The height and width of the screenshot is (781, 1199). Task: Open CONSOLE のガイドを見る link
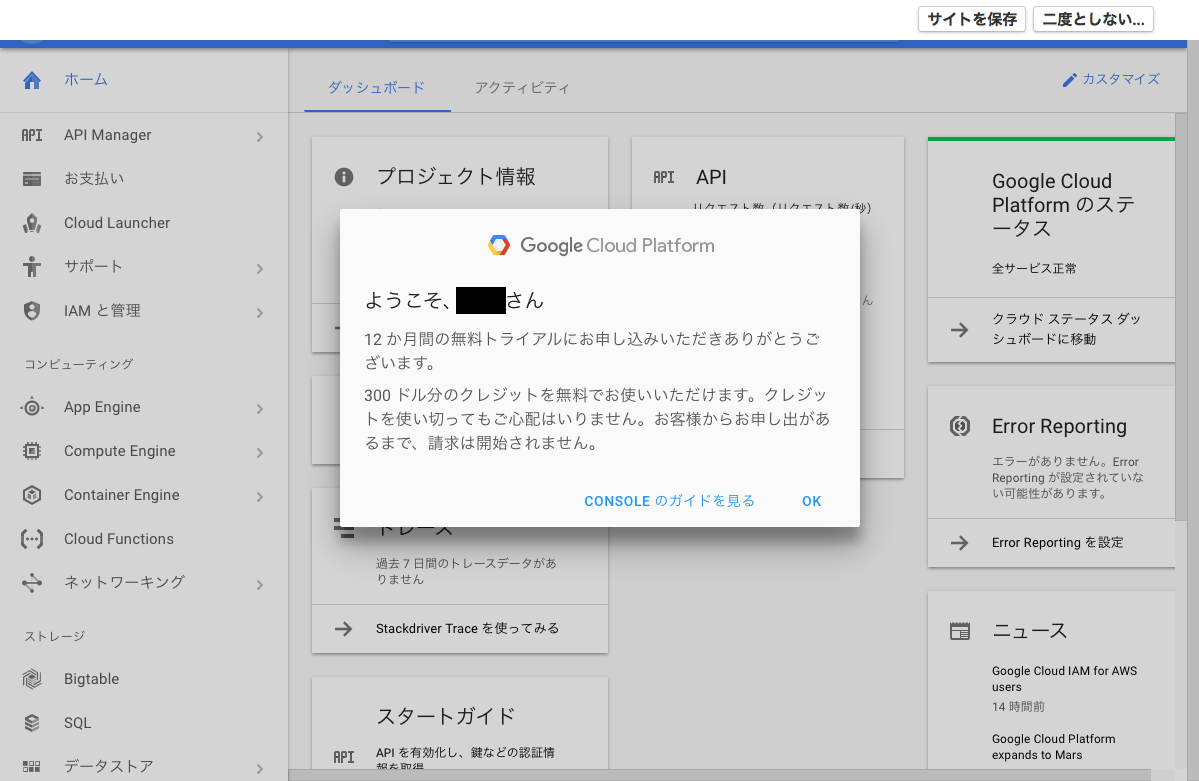(x=669, y=501)
